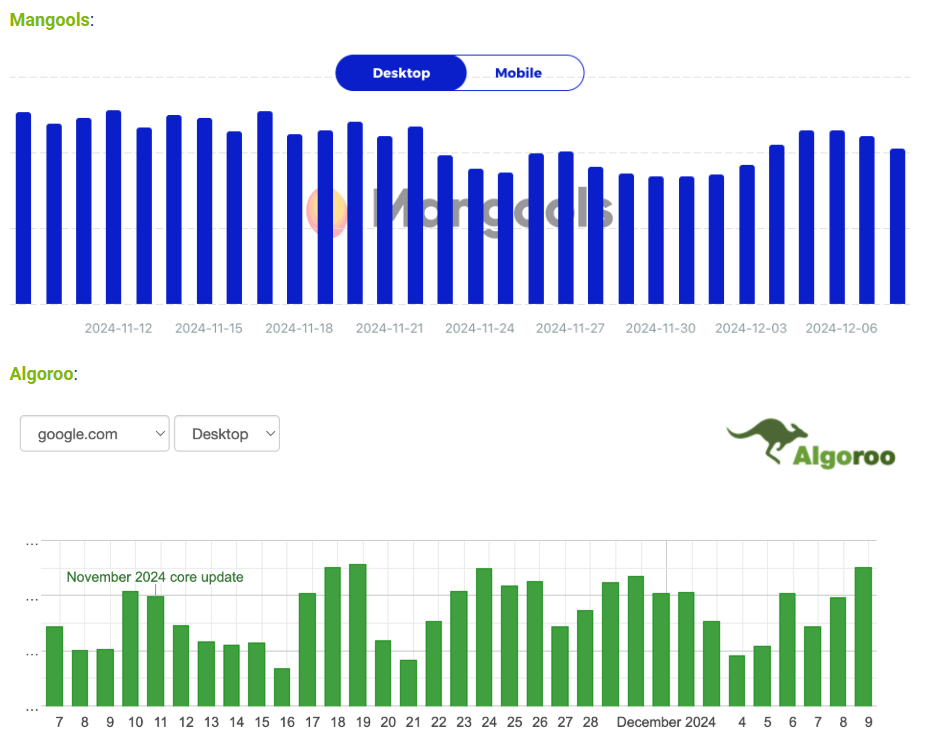
Task: Select Mangools date label 2024-11-21
Action: click(x=389, y=328)
